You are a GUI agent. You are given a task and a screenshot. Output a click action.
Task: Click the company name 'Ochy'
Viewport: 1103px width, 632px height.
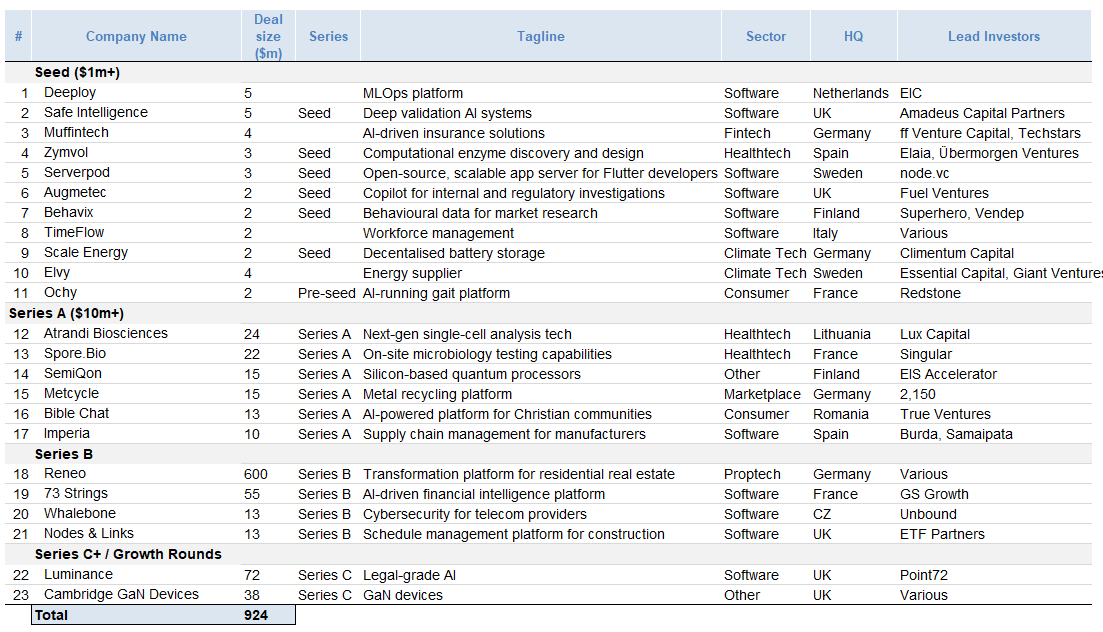(x=60, y=293)
